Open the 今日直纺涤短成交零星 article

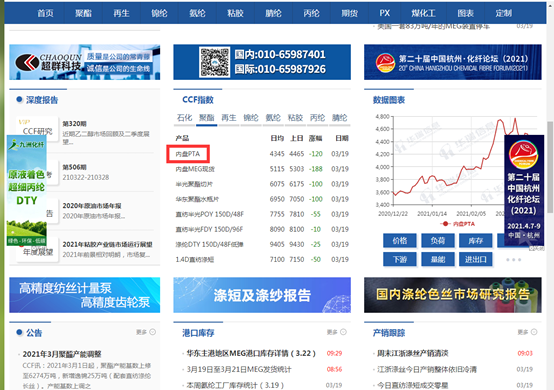[x=412, y=385]
